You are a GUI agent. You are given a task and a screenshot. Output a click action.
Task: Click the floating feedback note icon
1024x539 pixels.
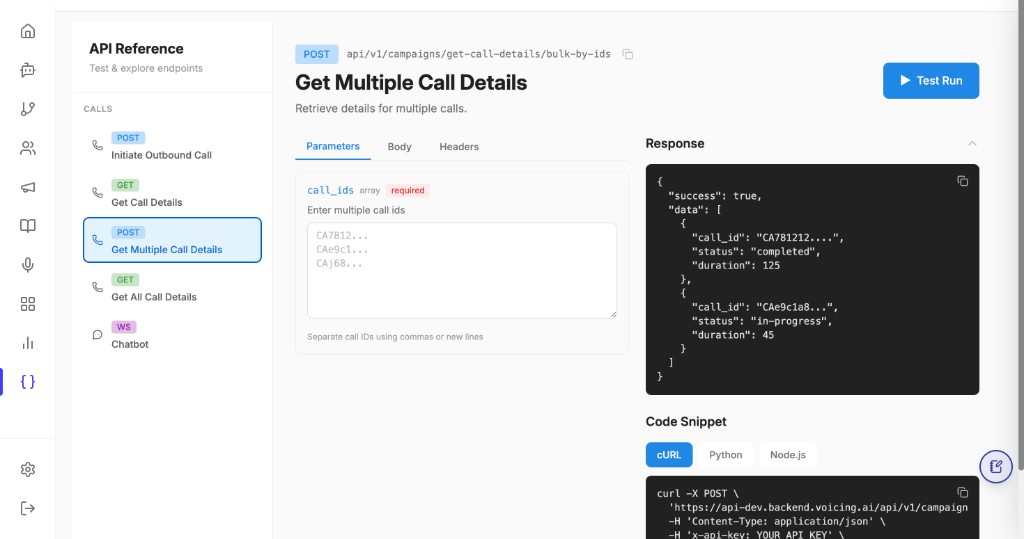coord(996,466)
